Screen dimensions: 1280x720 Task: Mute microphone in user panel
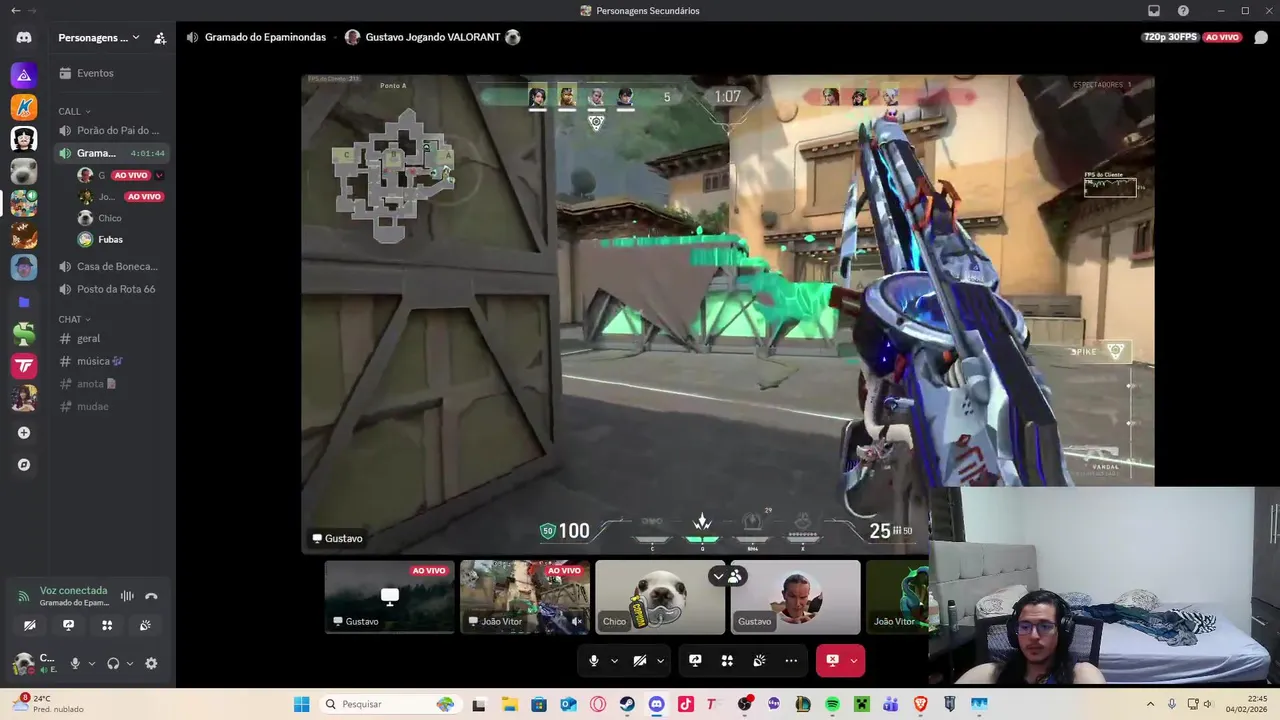pyautogui.click(x=75, y=663)
